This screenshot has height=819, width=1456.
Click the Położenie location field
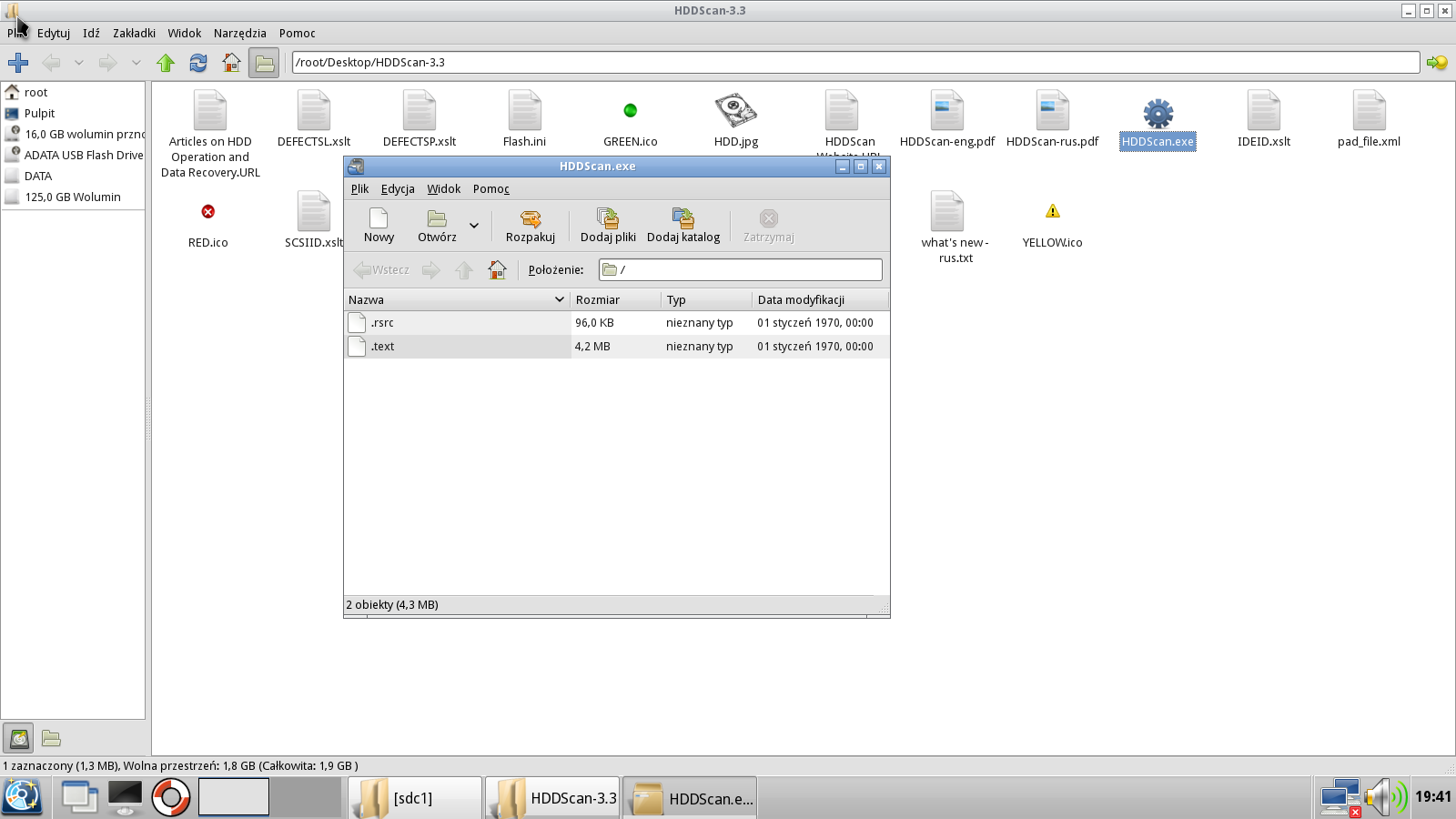click(x=741, y=269)
